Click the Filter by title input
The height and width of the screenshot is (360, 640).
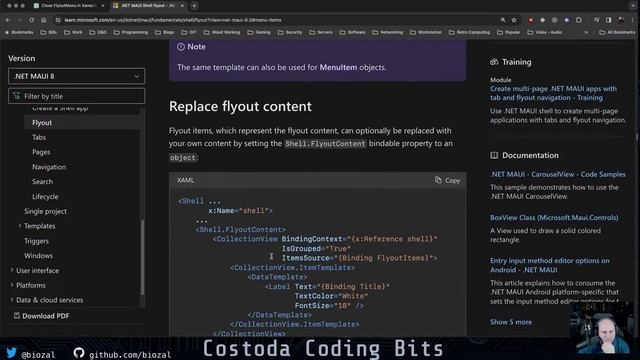[76, 96]
